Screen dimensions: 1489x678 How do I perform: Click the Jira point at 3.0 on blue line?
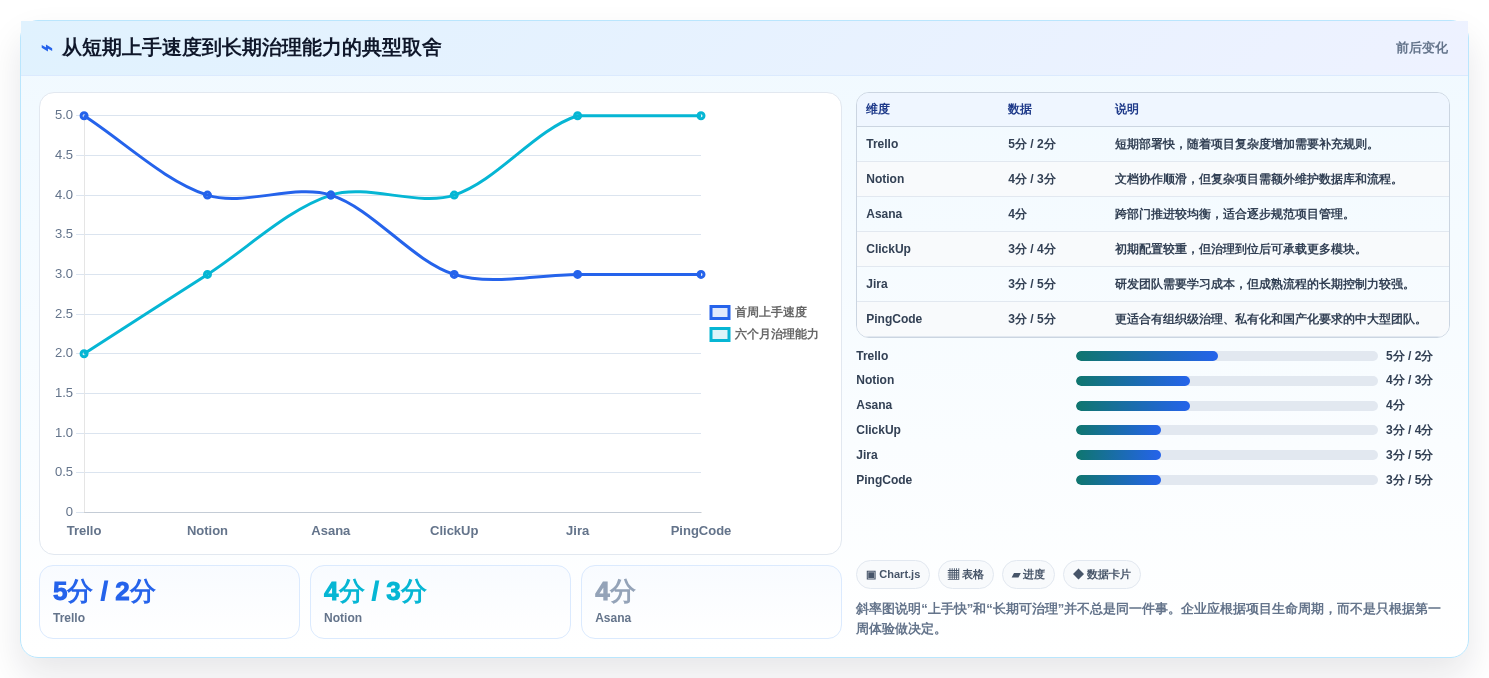click(x=577, y=274)
